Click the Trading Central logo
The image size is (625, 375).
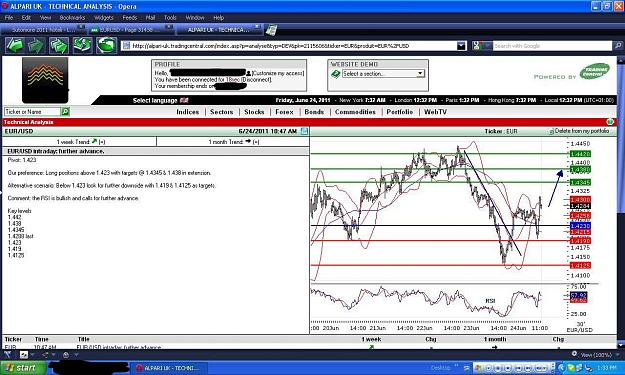point(595,71)
